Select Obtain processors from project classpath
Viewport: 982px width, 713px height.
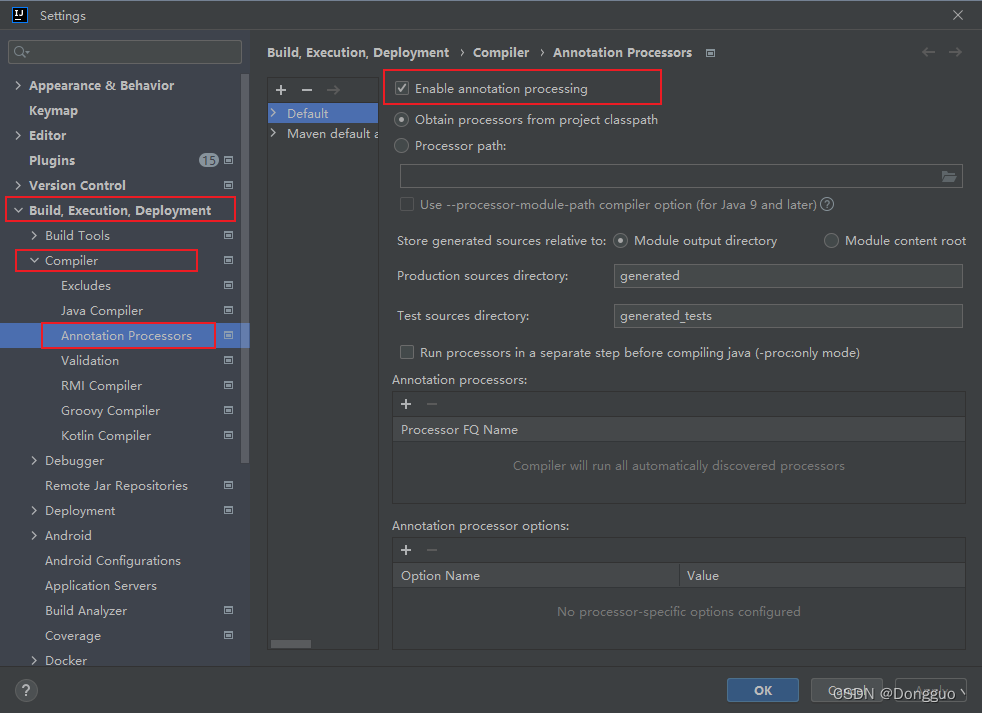pyautogui.click(x=401, y=120)
